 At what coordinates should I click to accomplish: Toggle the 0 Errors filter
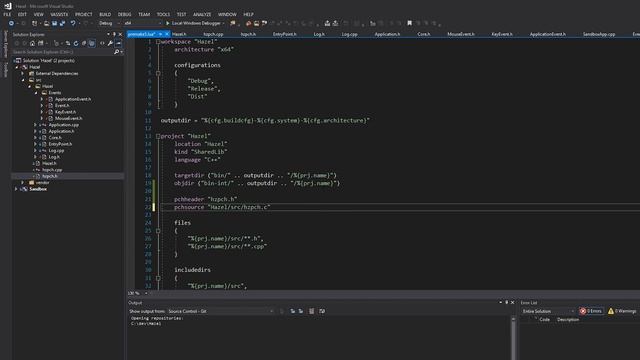(x=591, y=311)
